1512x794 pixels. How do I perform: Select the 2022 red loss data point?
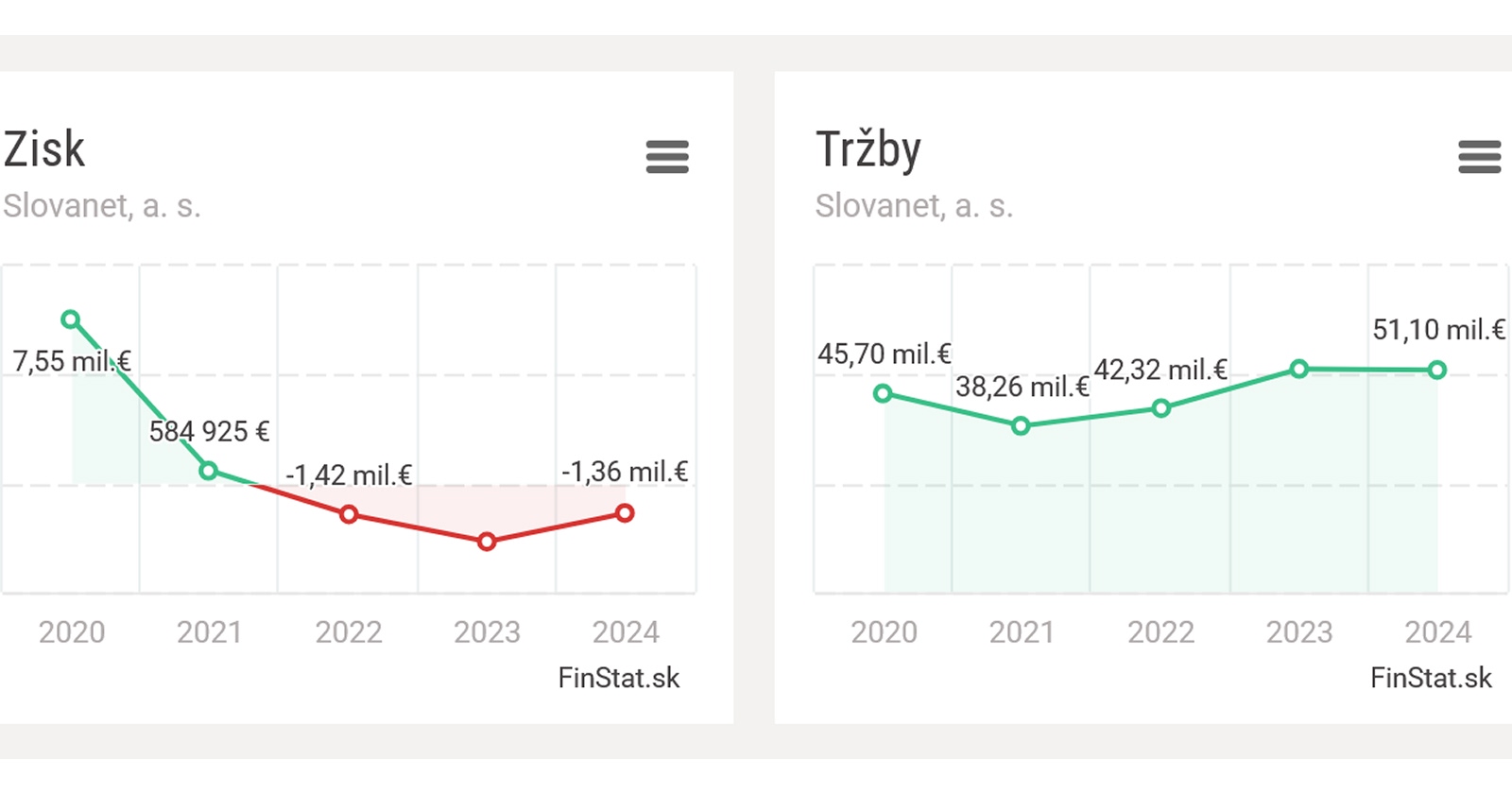click(x=349, y=514)
